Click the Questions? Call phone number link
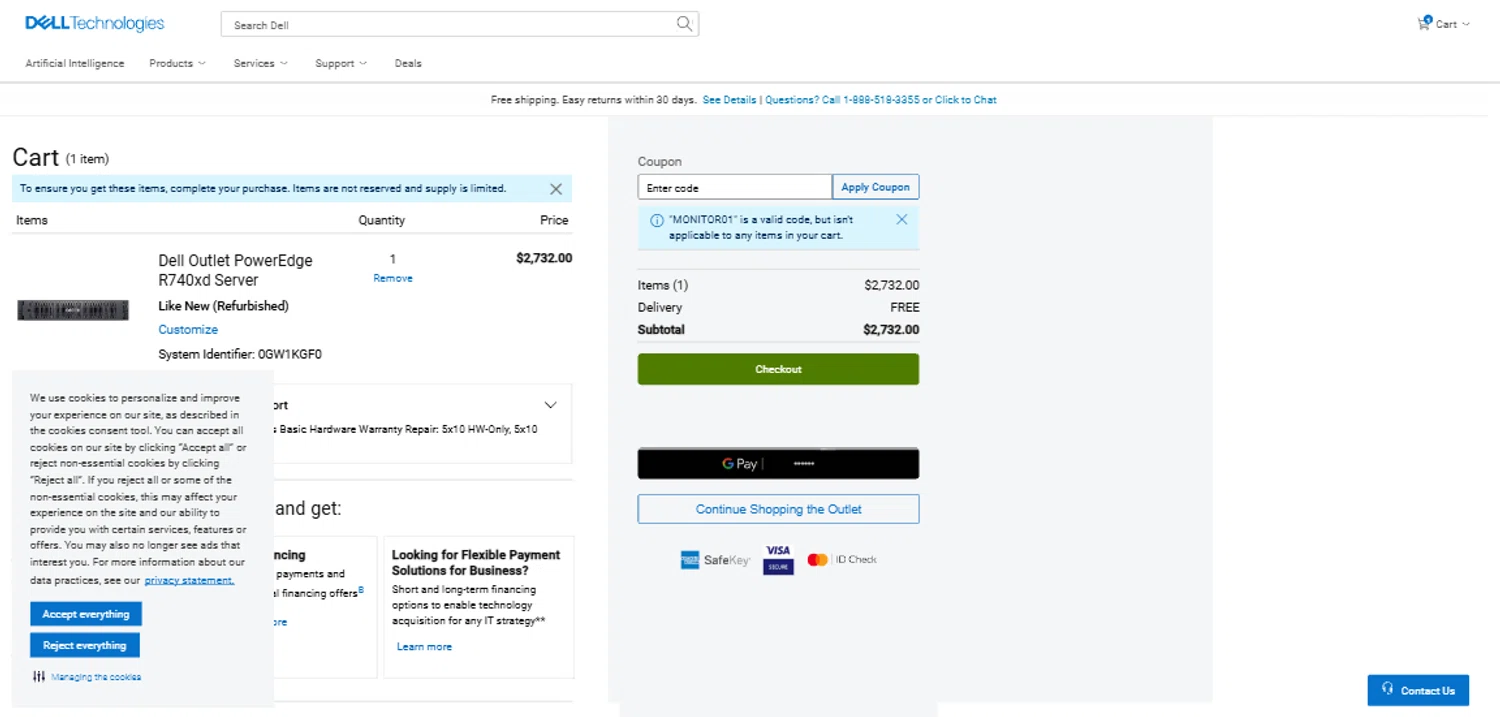Screen dimensions: 1500x717 pos(842,100)
